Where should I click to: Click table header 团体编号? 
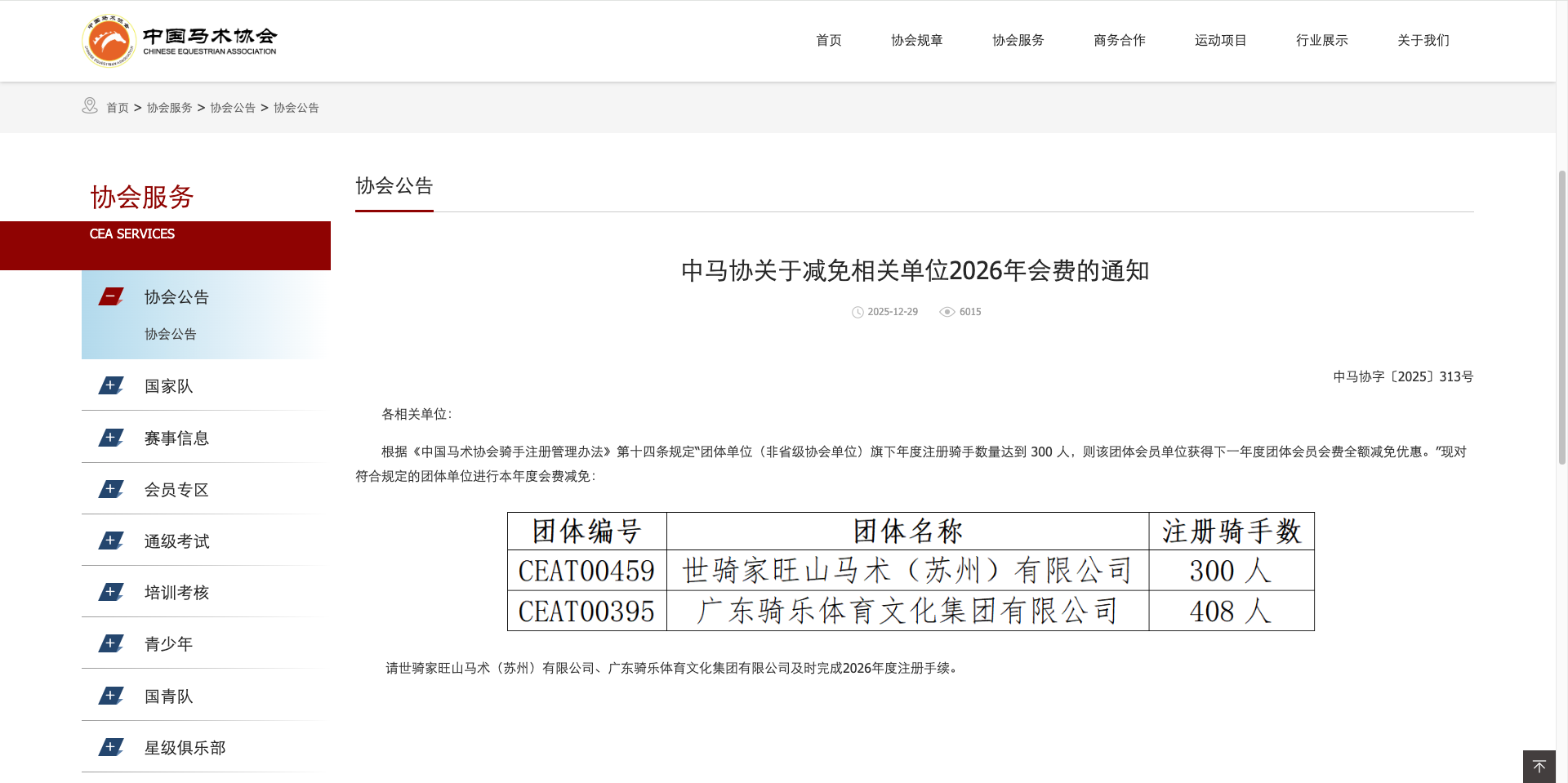[x=586, y=532]
